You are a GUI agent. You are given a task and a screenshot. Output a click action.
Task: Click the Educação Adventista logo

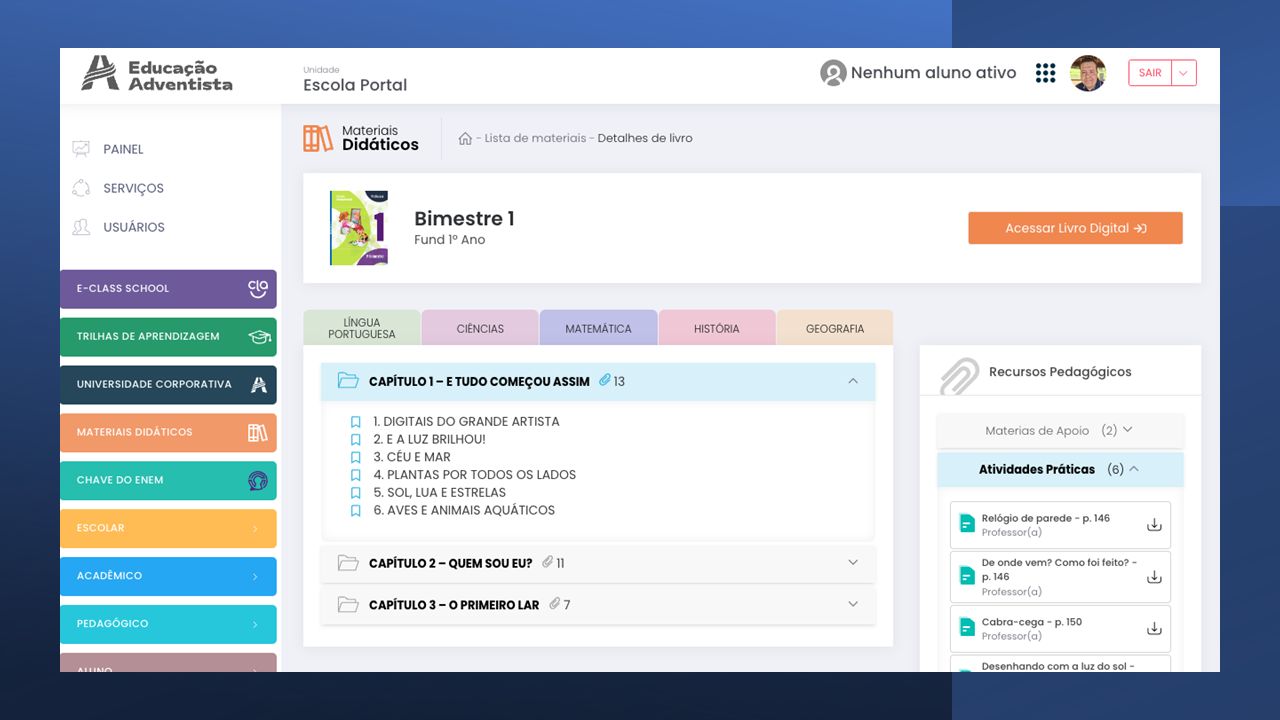click(x=157, y=73)
